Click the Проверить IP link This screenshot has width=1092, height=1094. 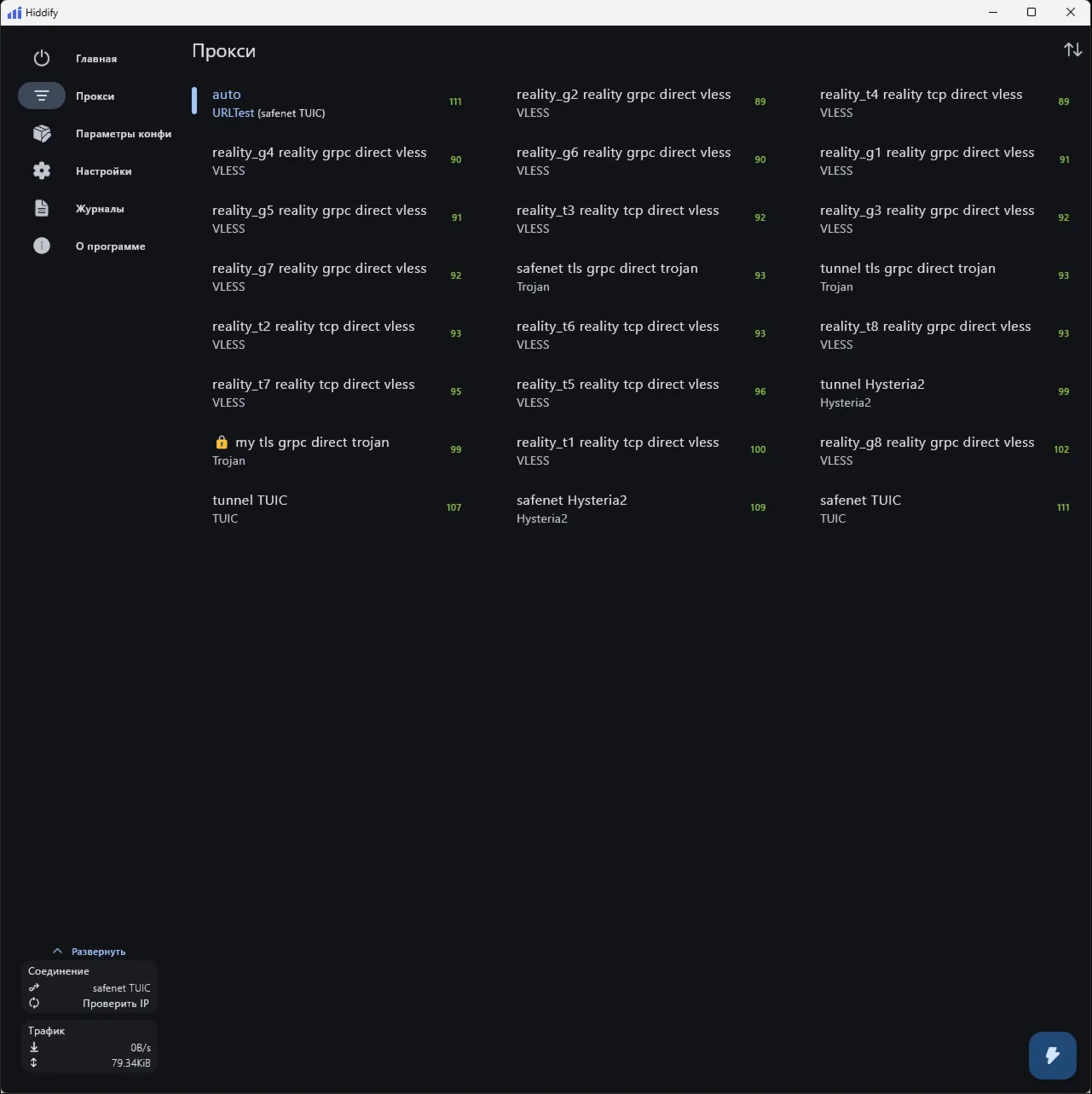pyautogui.click(x=116, y=1004)
